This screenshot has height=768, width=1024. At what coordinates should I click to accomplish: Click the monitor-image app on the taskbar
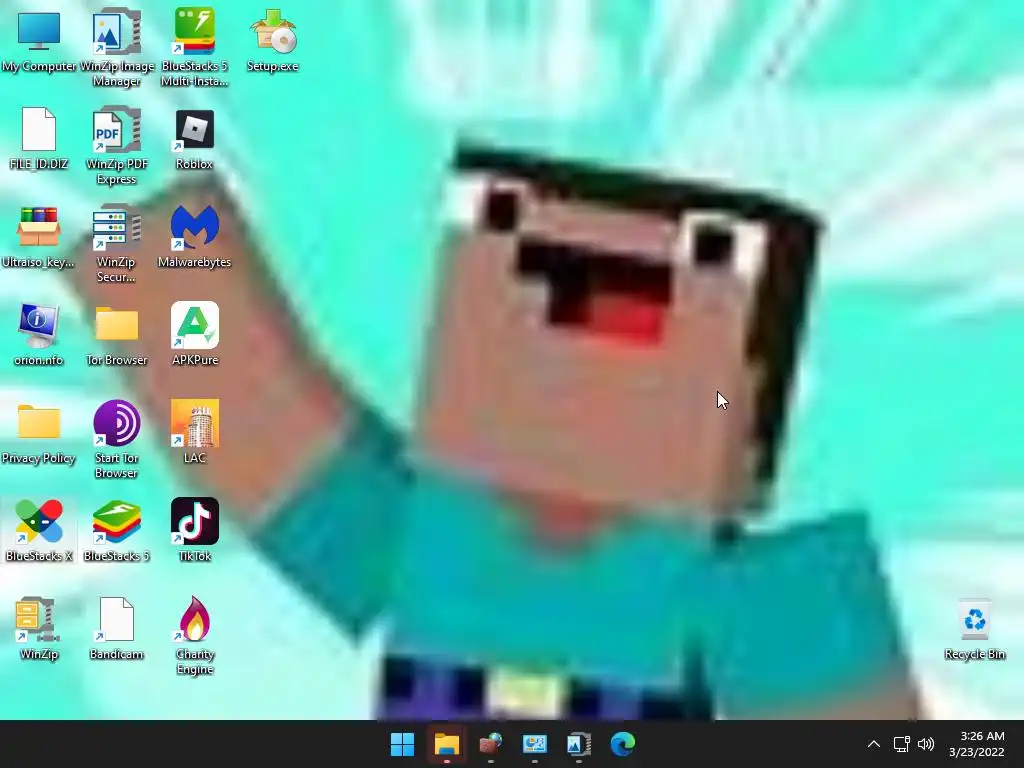(534, 744)
